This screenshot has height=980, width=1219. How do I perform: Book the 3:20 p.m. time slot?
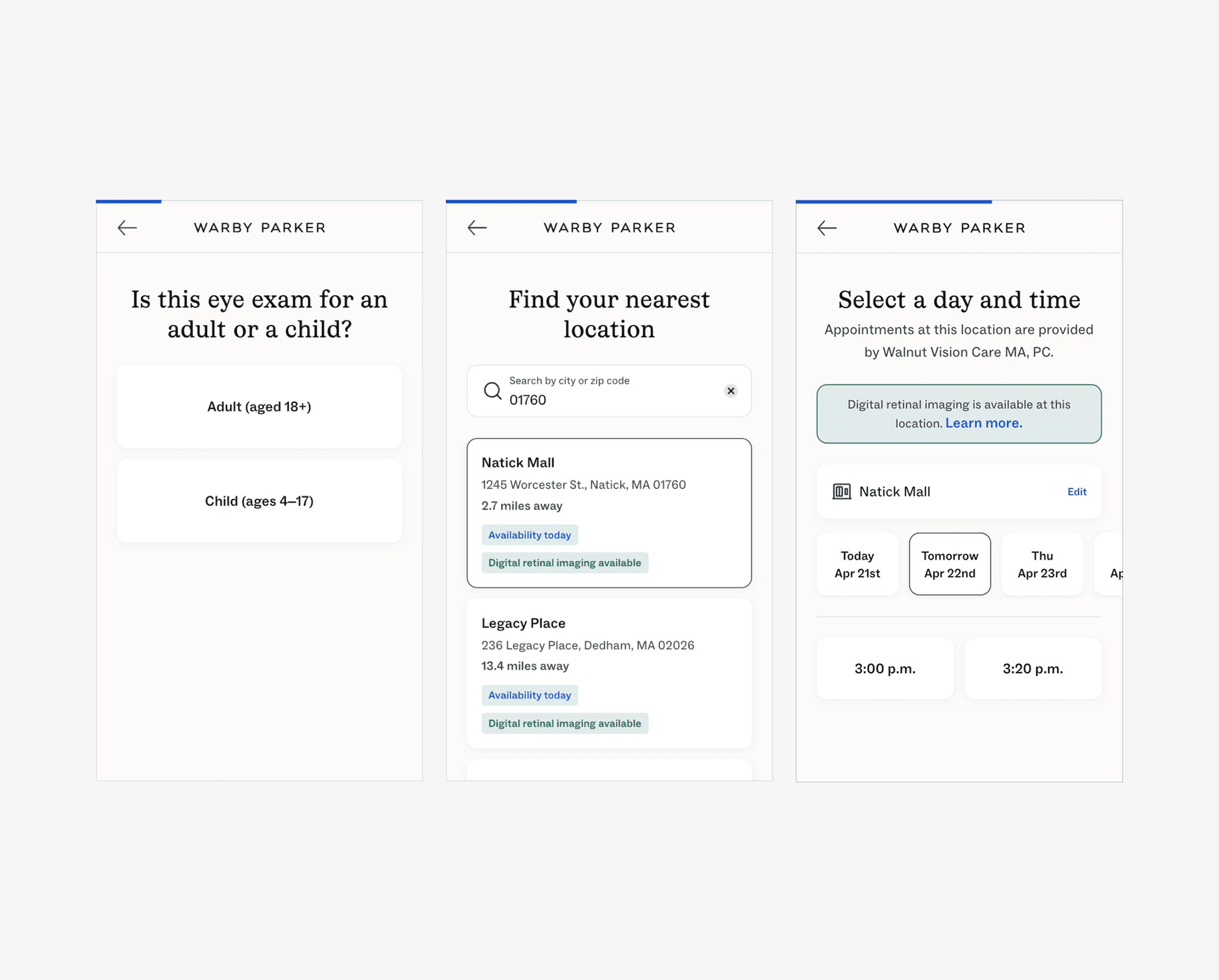coord(1032,669)
